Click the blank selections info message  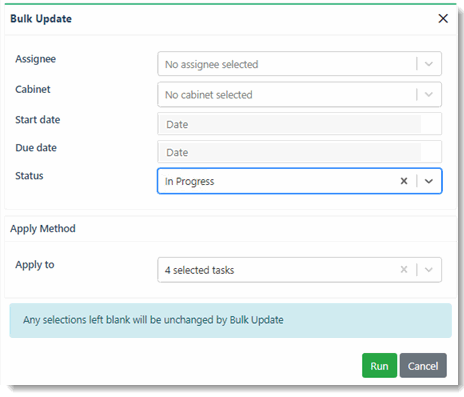(231, 320)
